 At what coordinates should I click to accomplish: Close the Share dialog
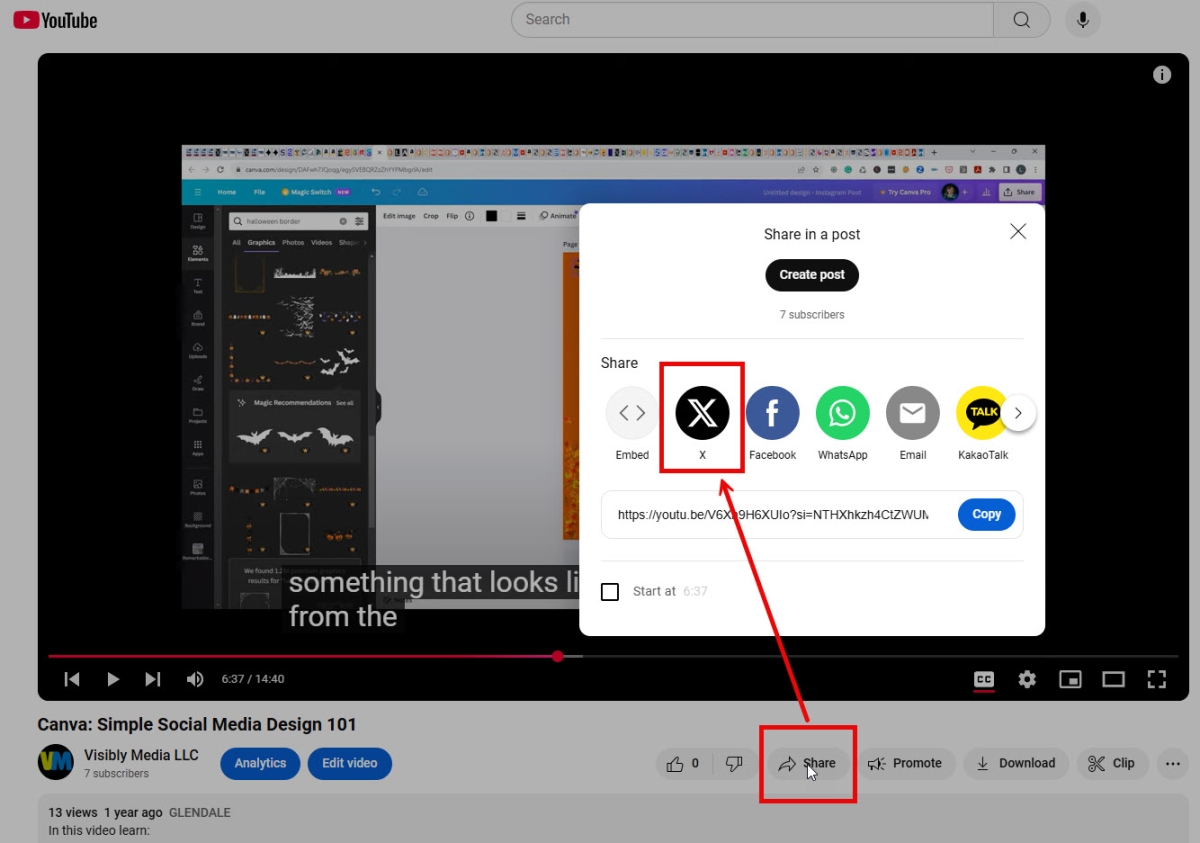[1018, 232]
